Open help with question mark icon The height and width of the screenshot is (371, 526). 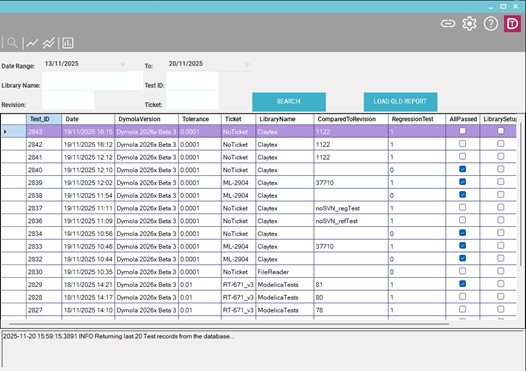pos(491,24)
